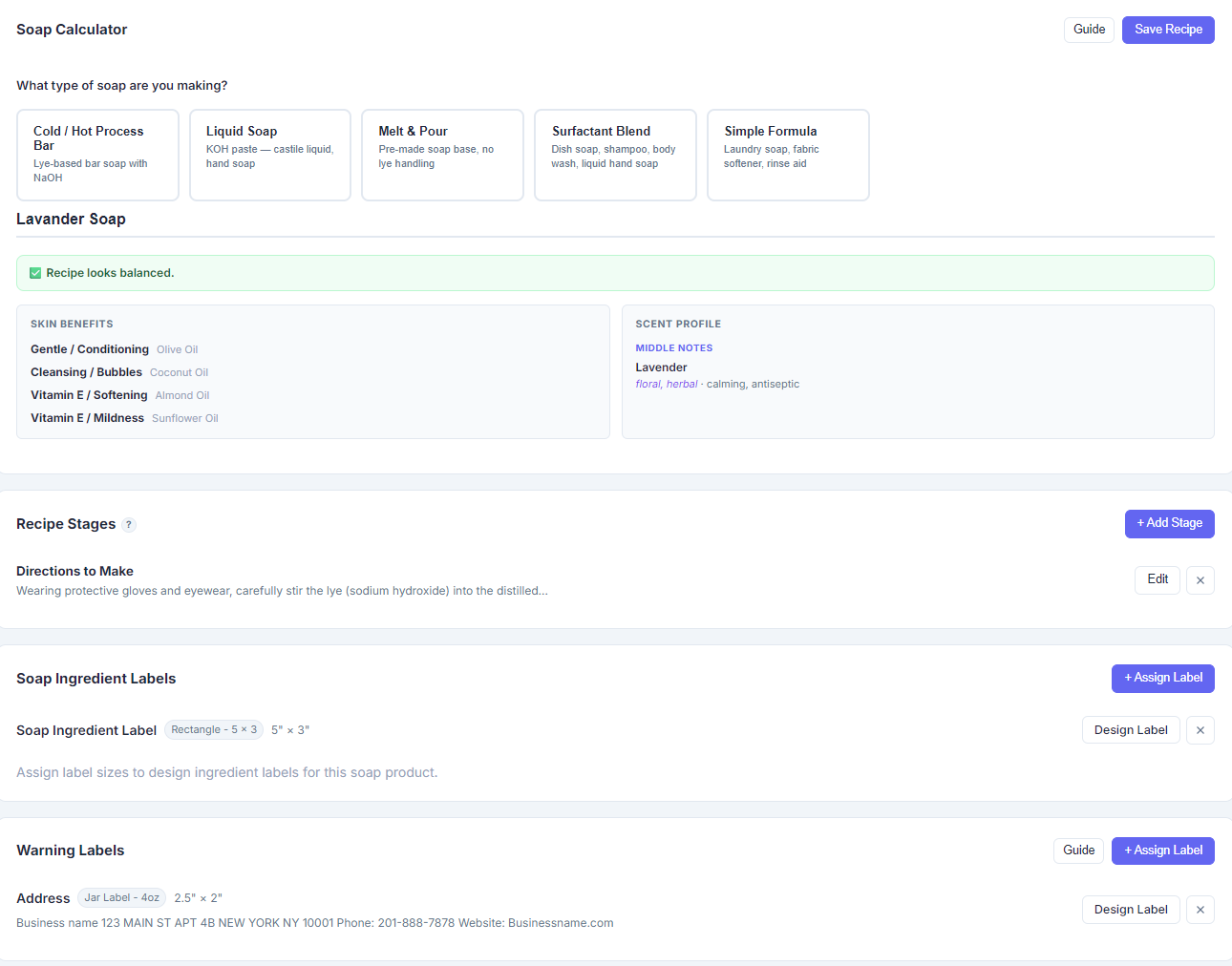This screenshot has width=1232, height=966.
Task: Assign a label in Soap Ingredient Labels
Action: click(x=1162, y=678)
